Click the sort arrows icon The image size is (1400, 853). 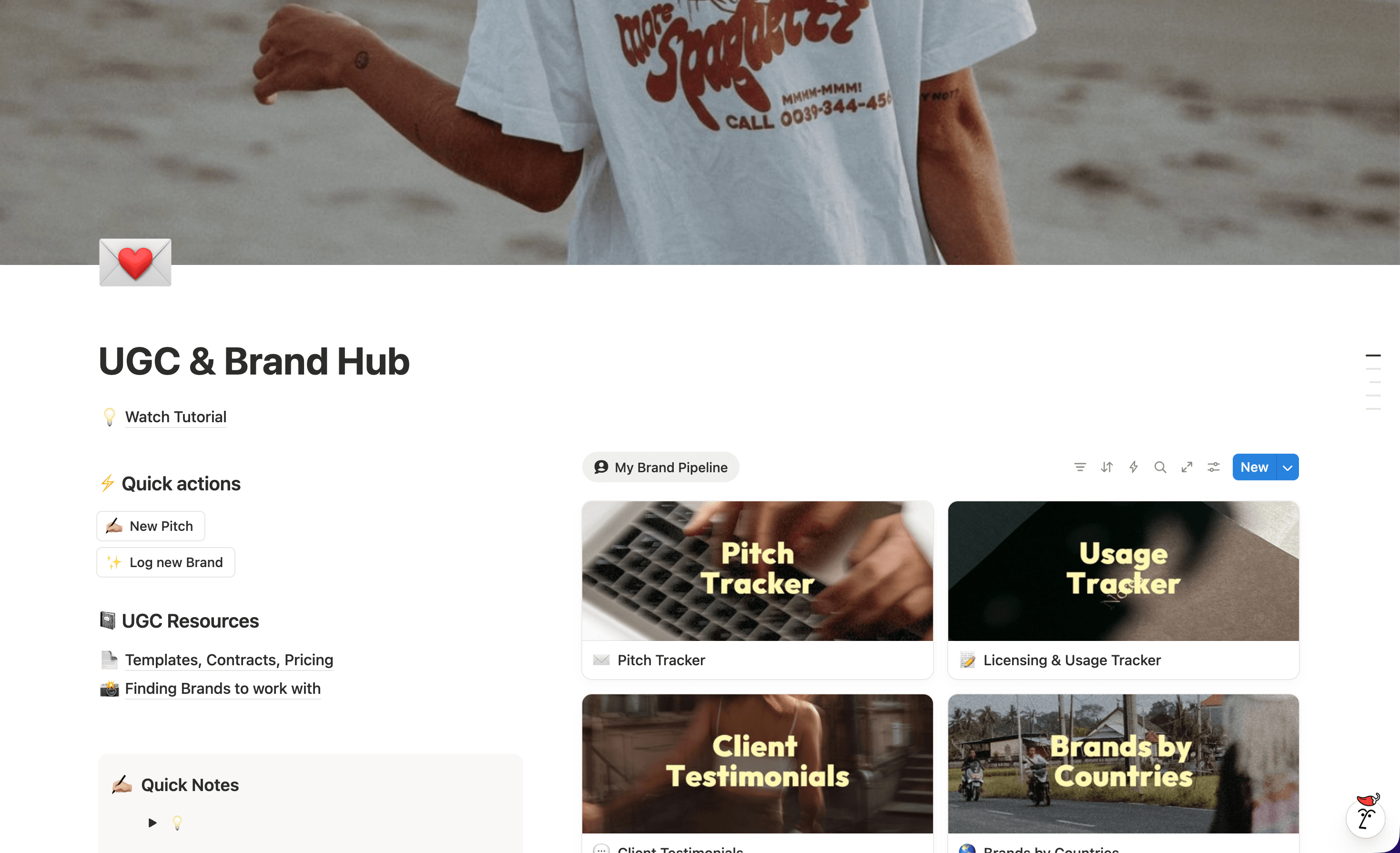click(x=1106, y=467)
